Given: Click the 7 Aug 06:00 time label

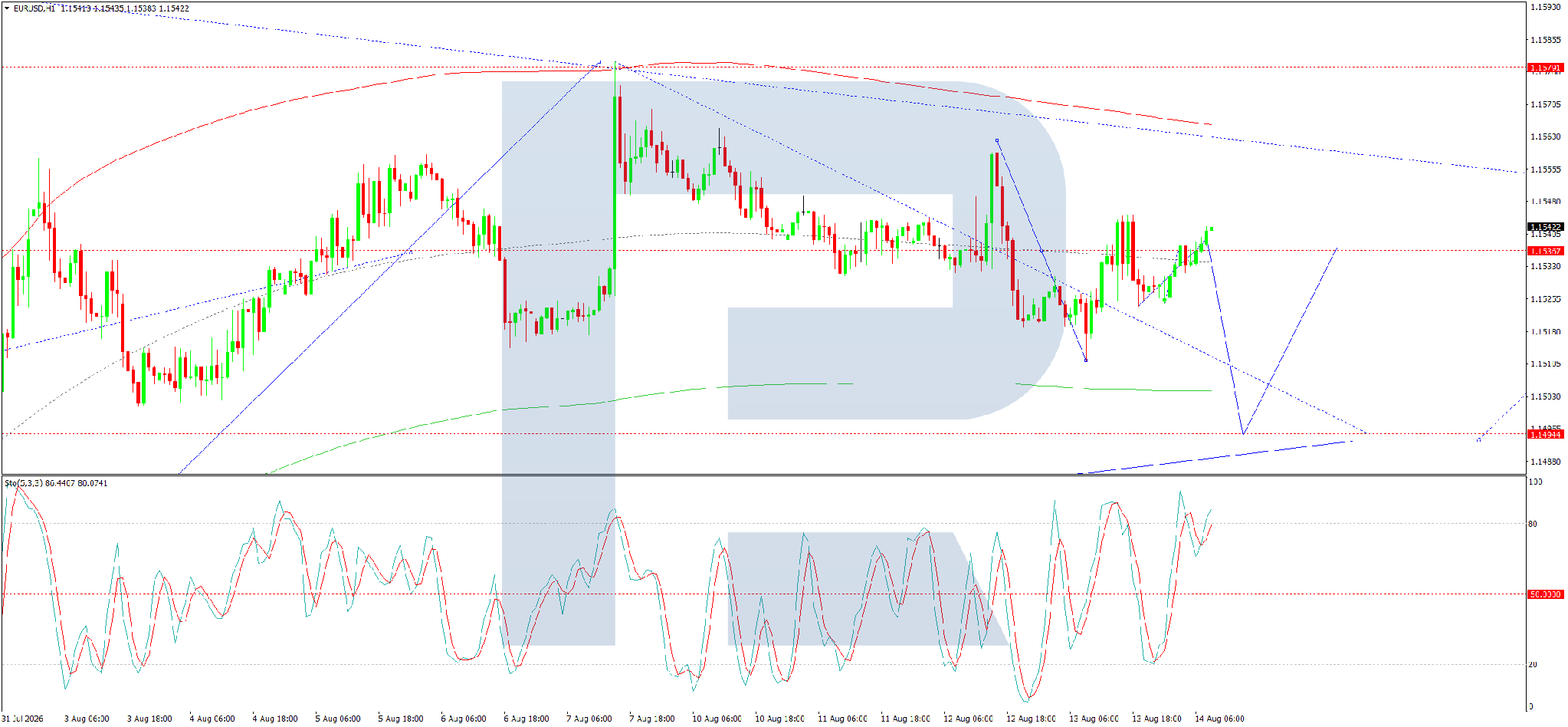Looking at the screenshot, I should tap(589, 719).
